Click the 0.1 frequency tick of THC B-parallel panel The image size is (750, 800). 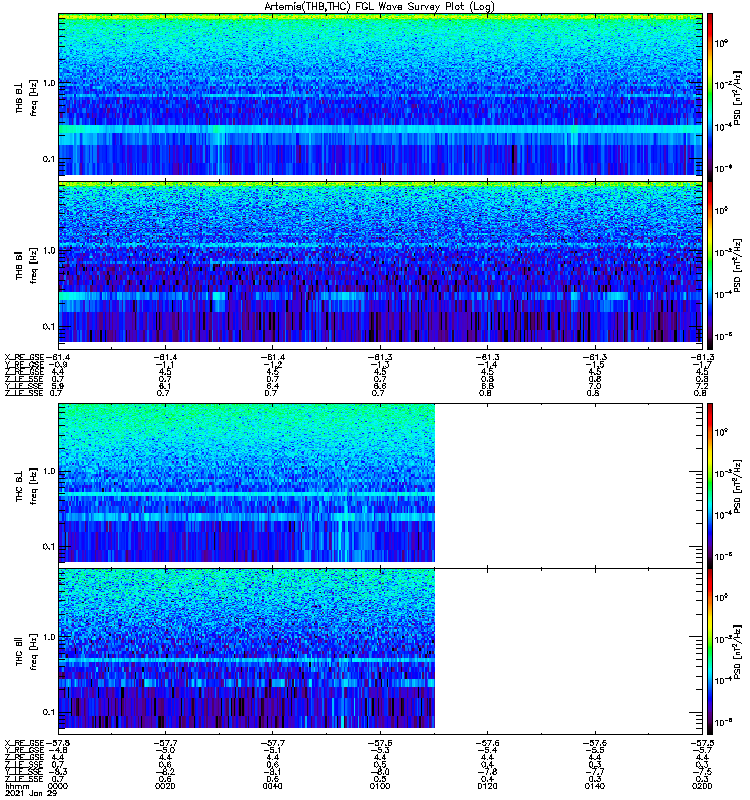point(49,712)
